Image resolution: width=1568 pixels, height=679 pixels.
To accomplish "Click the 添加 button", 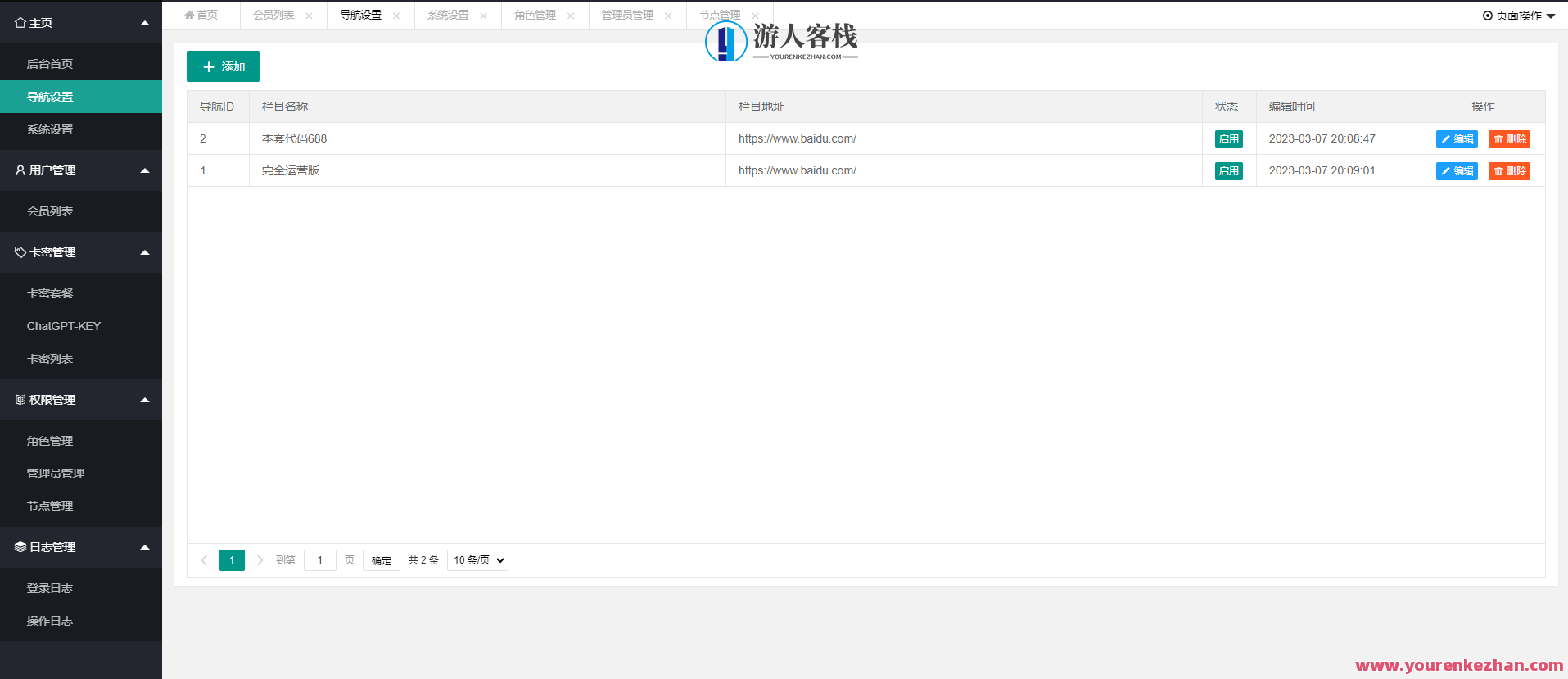I will coord(223,66).
